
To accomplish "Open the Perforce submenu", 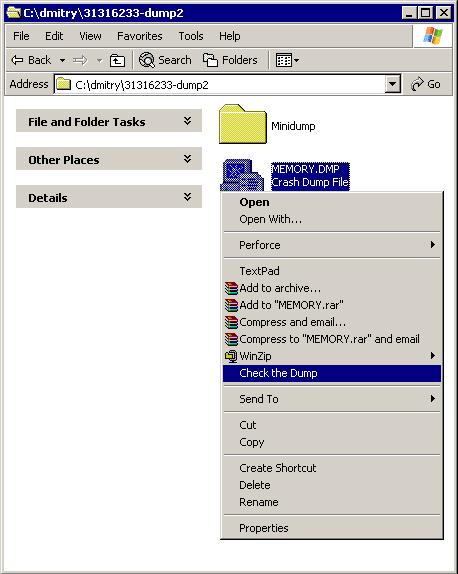I will click(332, 245).
